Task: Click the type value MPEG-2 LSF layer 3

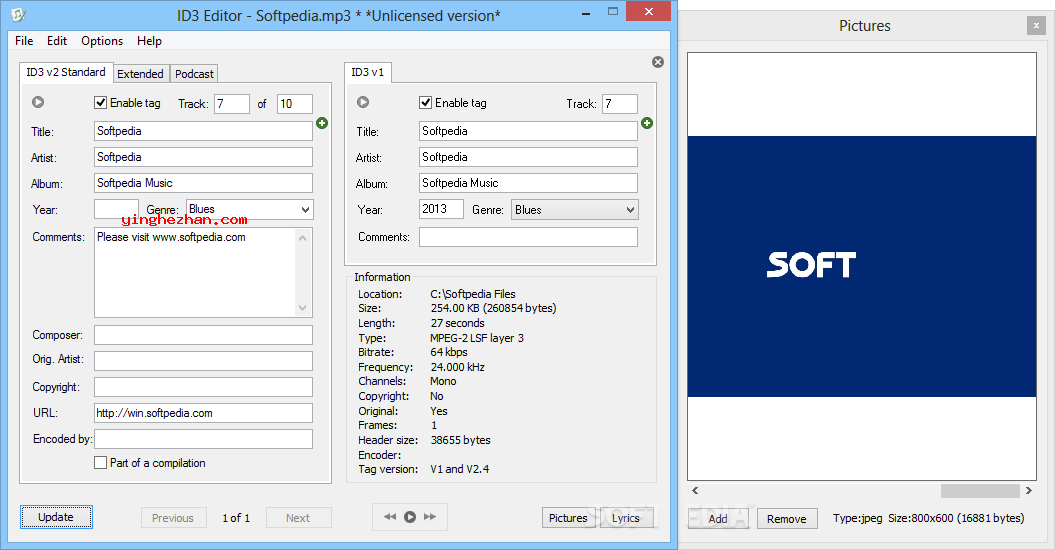Action: coord(477,338)
